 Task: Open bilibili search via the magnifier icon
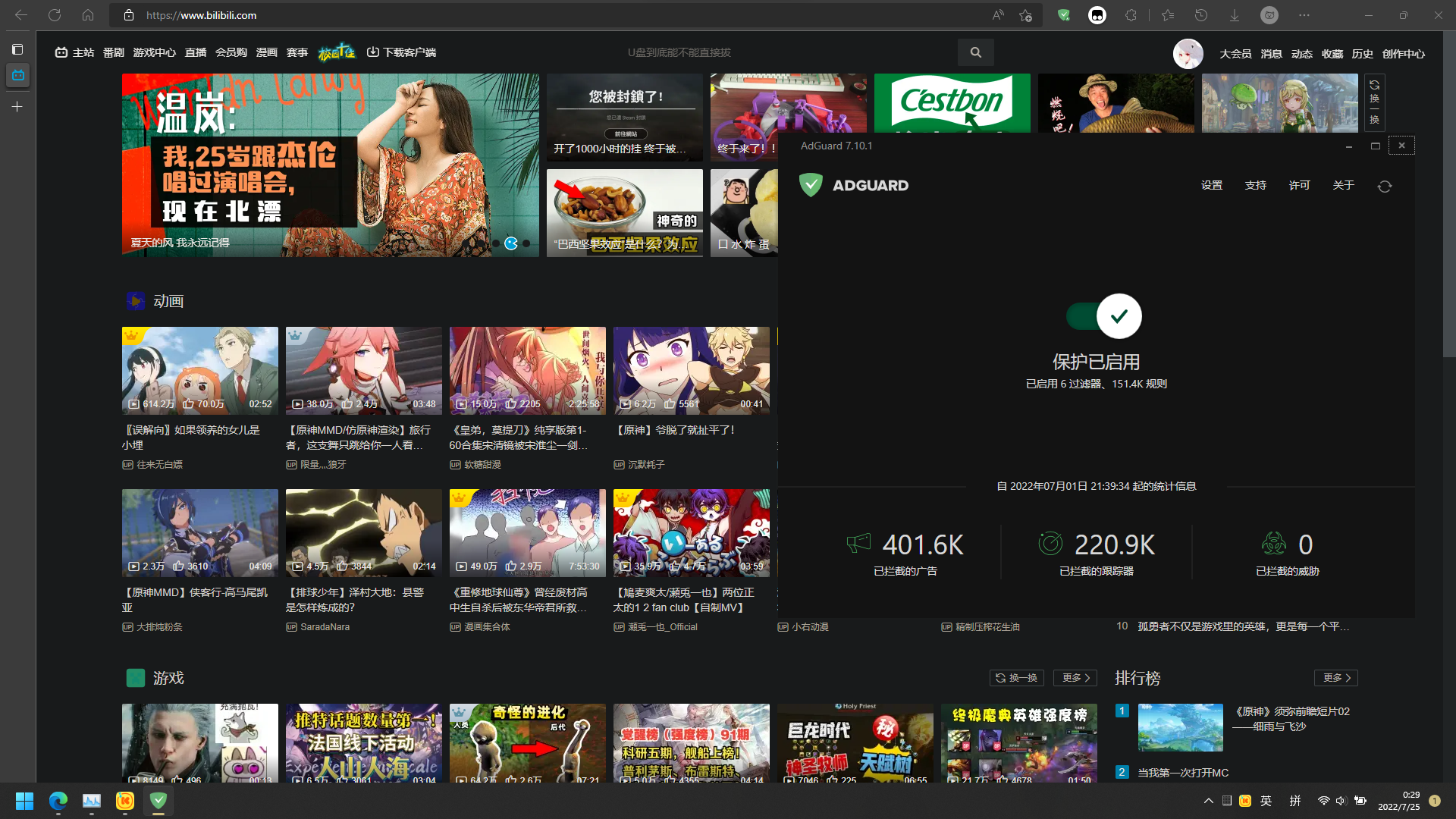976,52
